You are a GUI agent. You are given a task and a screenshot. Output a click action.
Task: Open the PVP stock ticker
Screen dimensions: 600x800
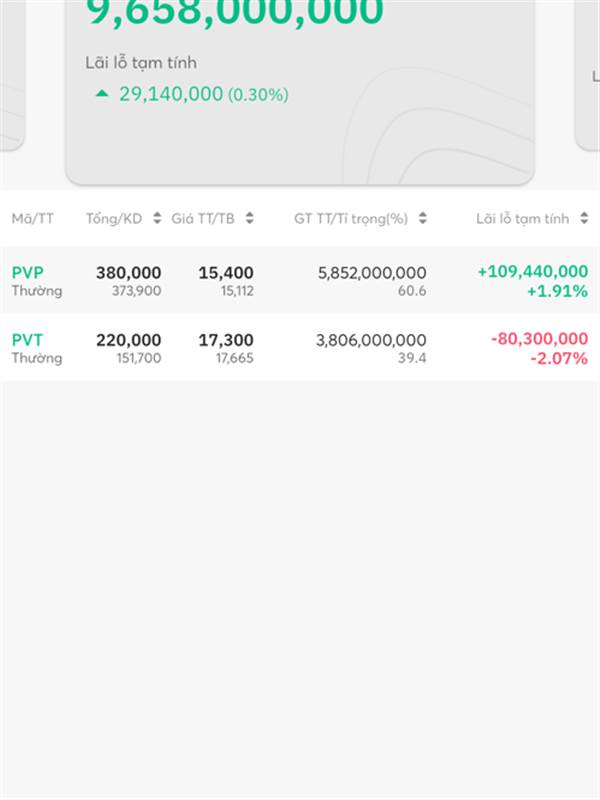(28, 272)
